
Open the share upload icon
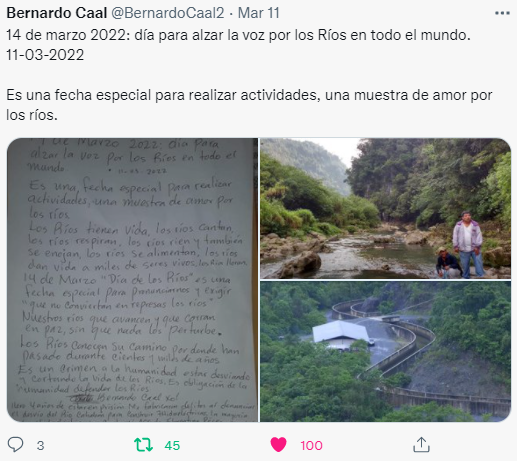click(421, 445)
